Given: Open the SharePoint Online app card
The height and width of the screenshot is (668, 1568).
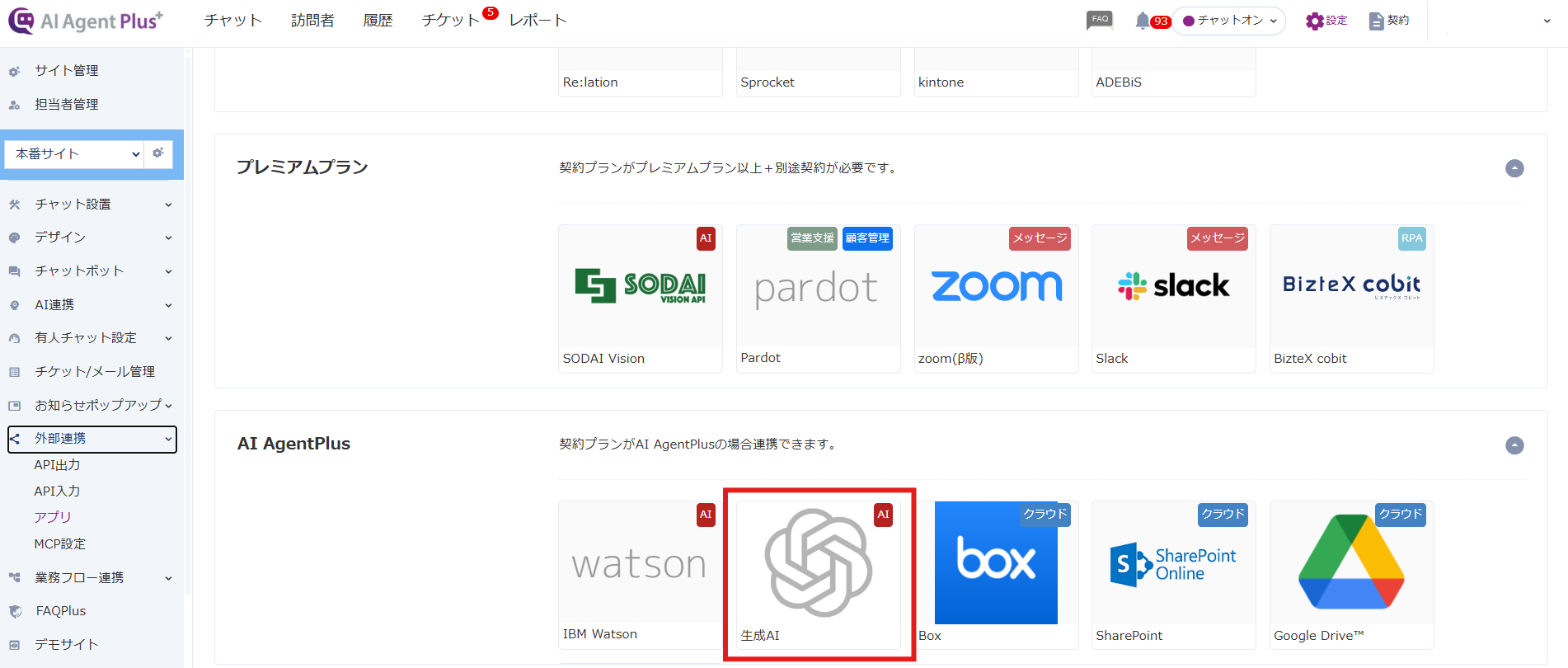Looking at the screenshot, I should [x=1173, y=575].
